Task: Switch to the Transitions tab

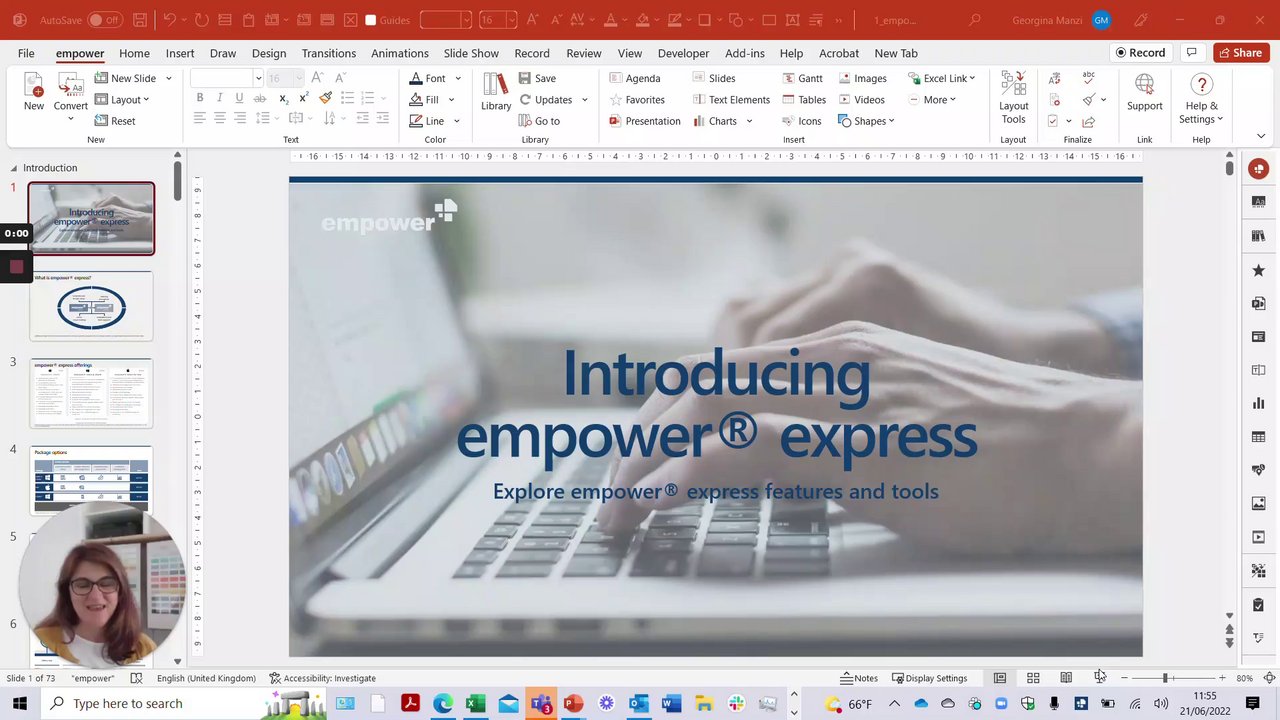Action: [x=329, y=53]
